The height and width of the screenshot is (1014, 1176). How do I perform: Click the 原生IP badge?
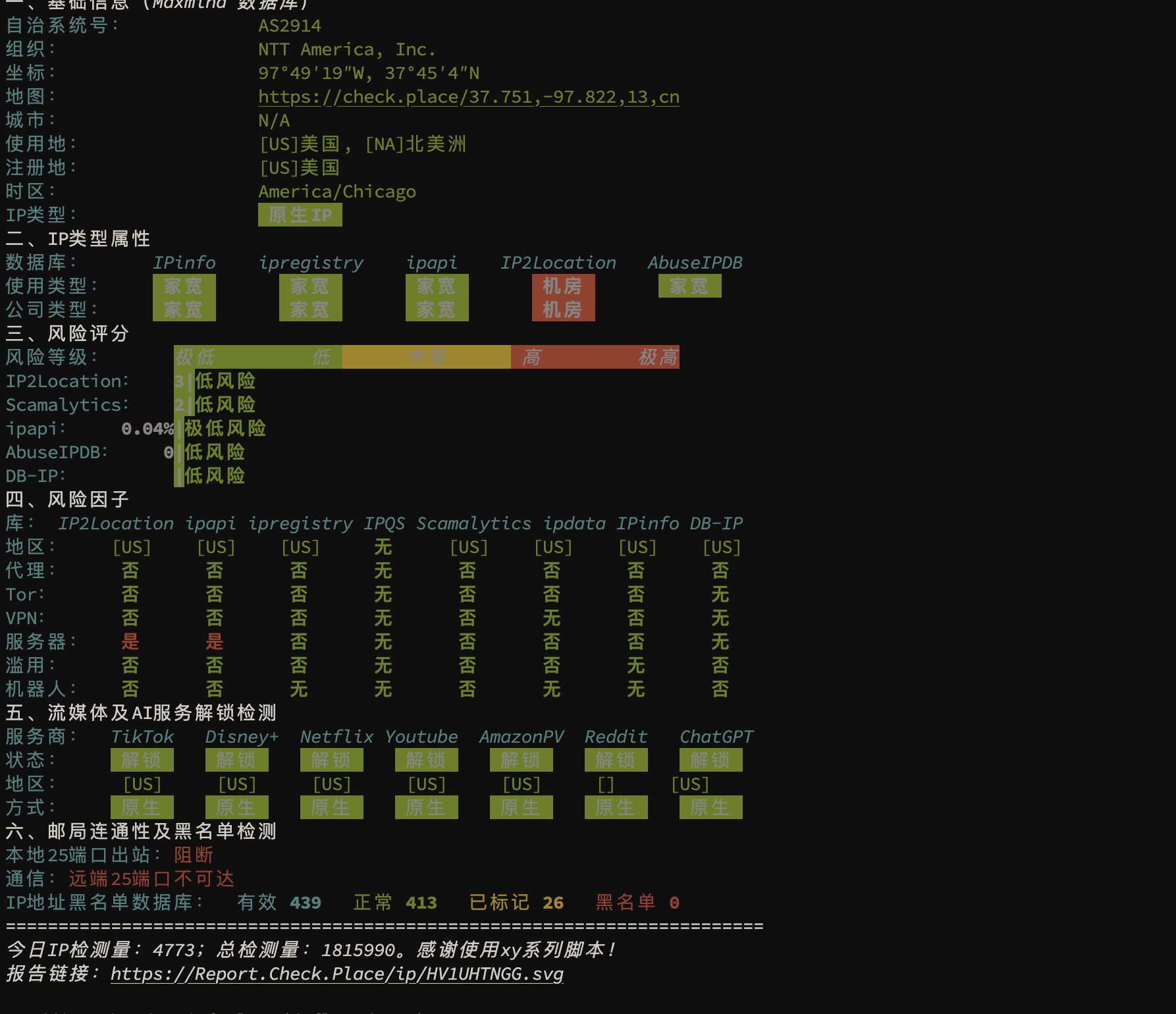pos(300,215)
